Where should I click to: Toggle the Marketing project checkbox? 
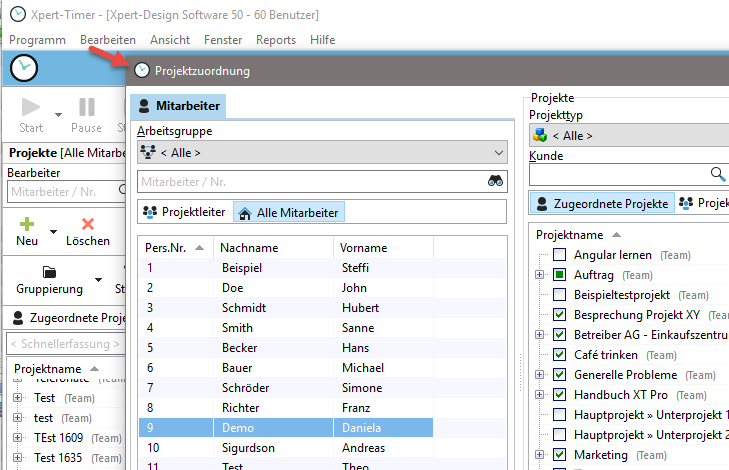560,455
